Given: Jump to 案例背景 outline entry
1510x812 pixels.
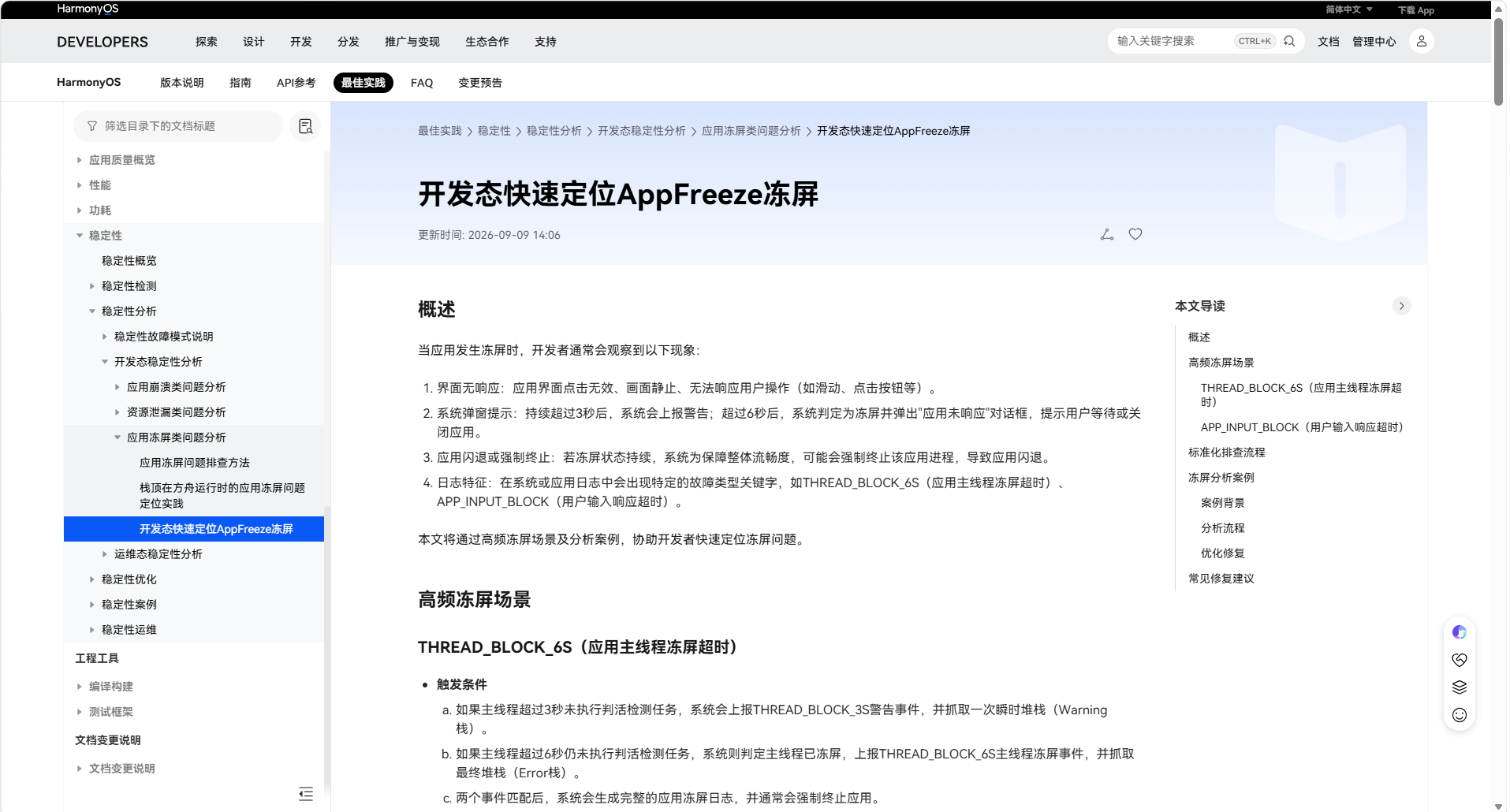Looking at the screenshot, I should point(1223,503).
